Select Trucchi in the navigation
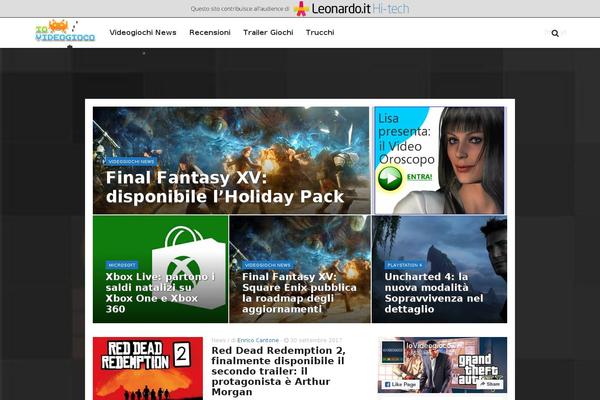600x400 pixels. point(320,33)
